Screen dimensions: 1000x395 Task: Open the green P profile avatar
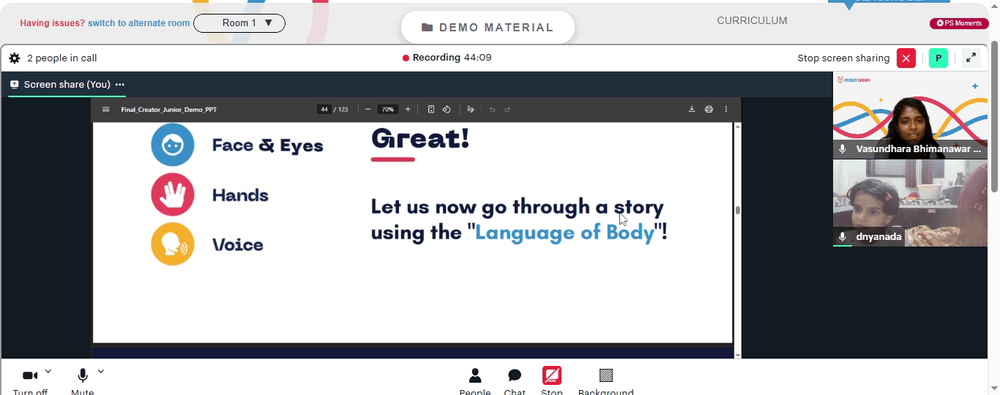pyautogui.click(x=938, y=58)
